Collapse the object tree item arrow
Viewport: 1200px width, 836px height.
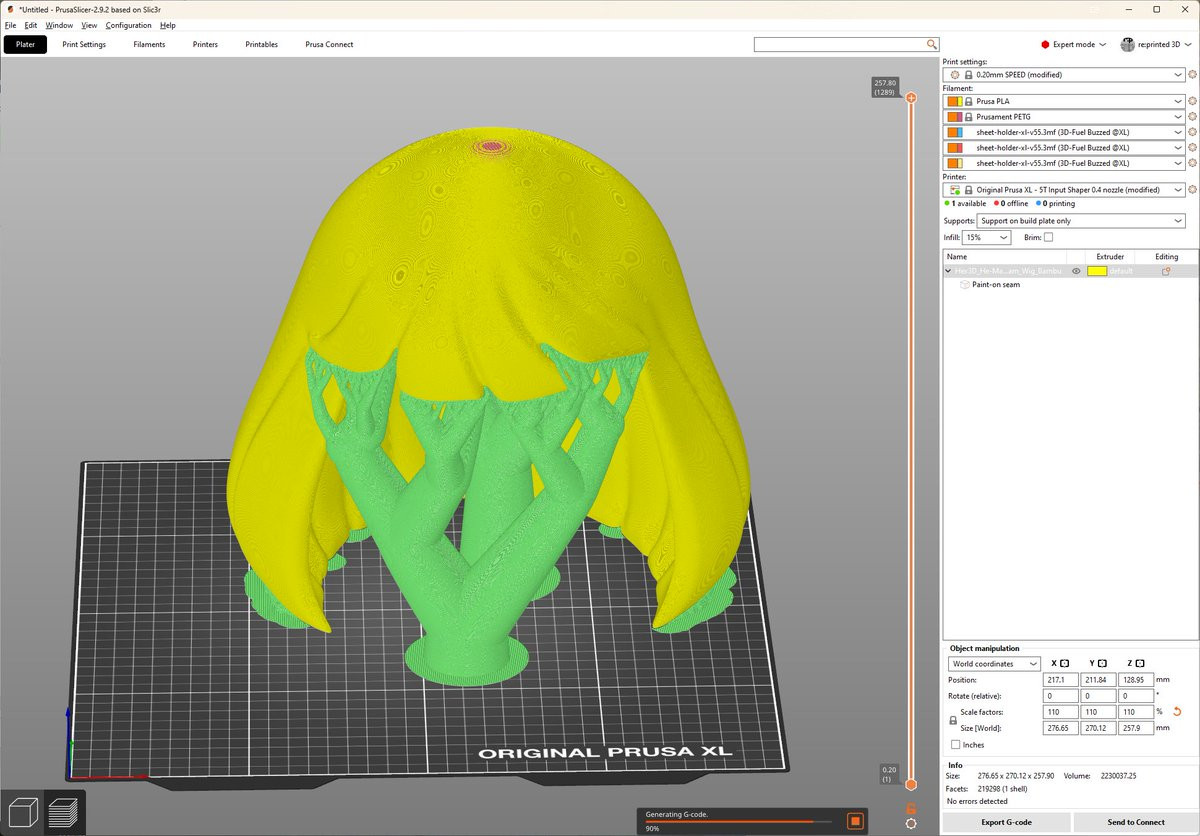click(948, 271)
